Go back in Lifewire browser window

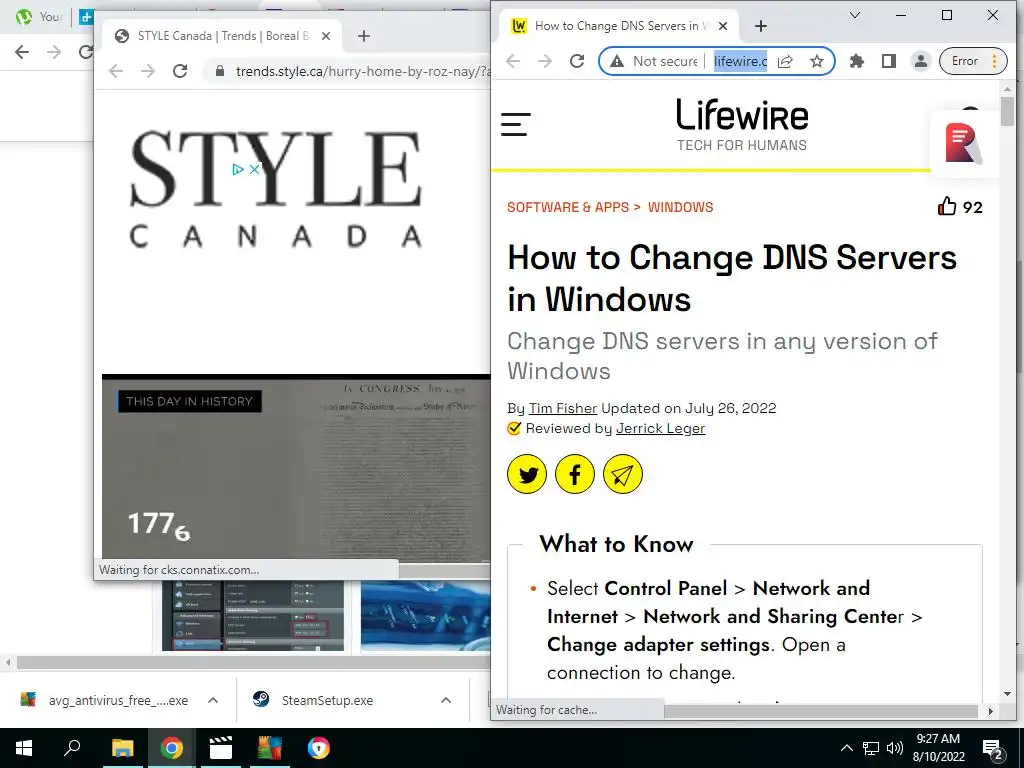[x=513, y=61]
